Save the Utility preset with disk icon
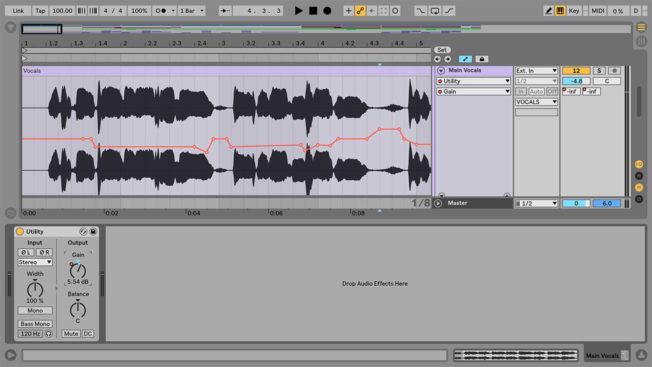This screenshot has width=652, height=367. click(93, 232)
